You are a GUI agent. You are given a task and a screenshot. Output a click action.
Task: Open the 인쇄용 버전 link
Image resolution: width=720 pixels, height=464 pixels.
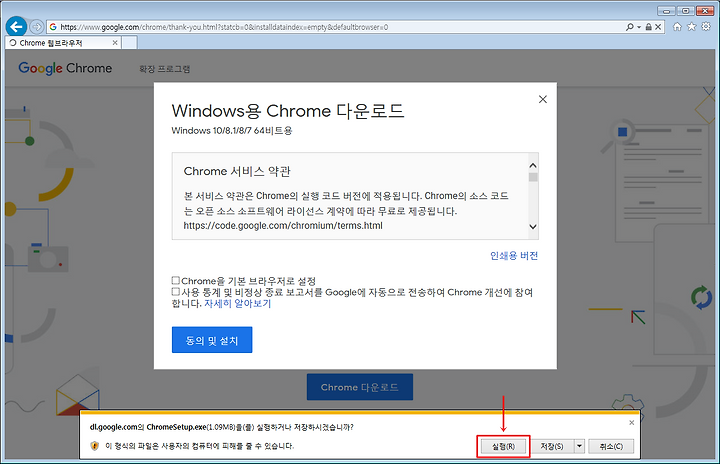click(x=514, y=255)
